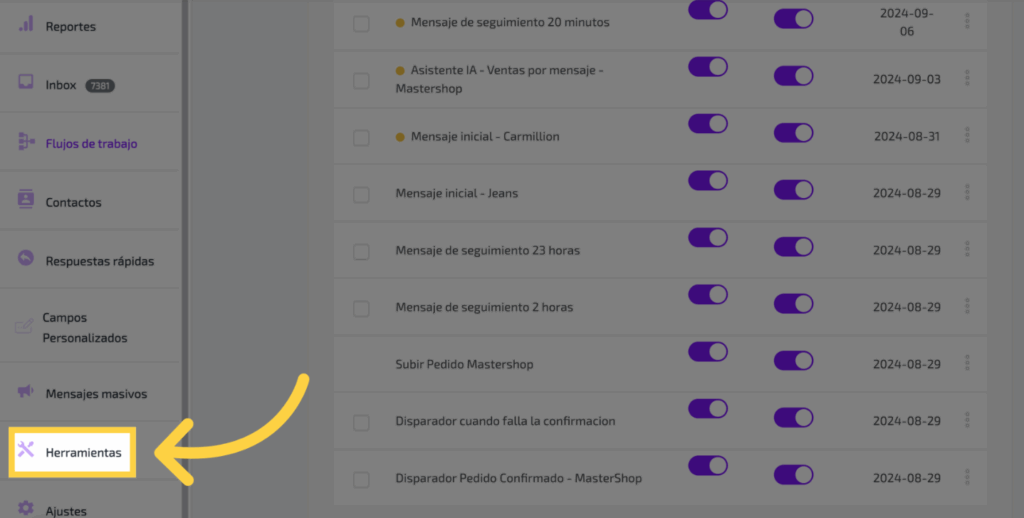Select the Flujos de trabajo icon
1024x518 pixels.
(26, 142)
